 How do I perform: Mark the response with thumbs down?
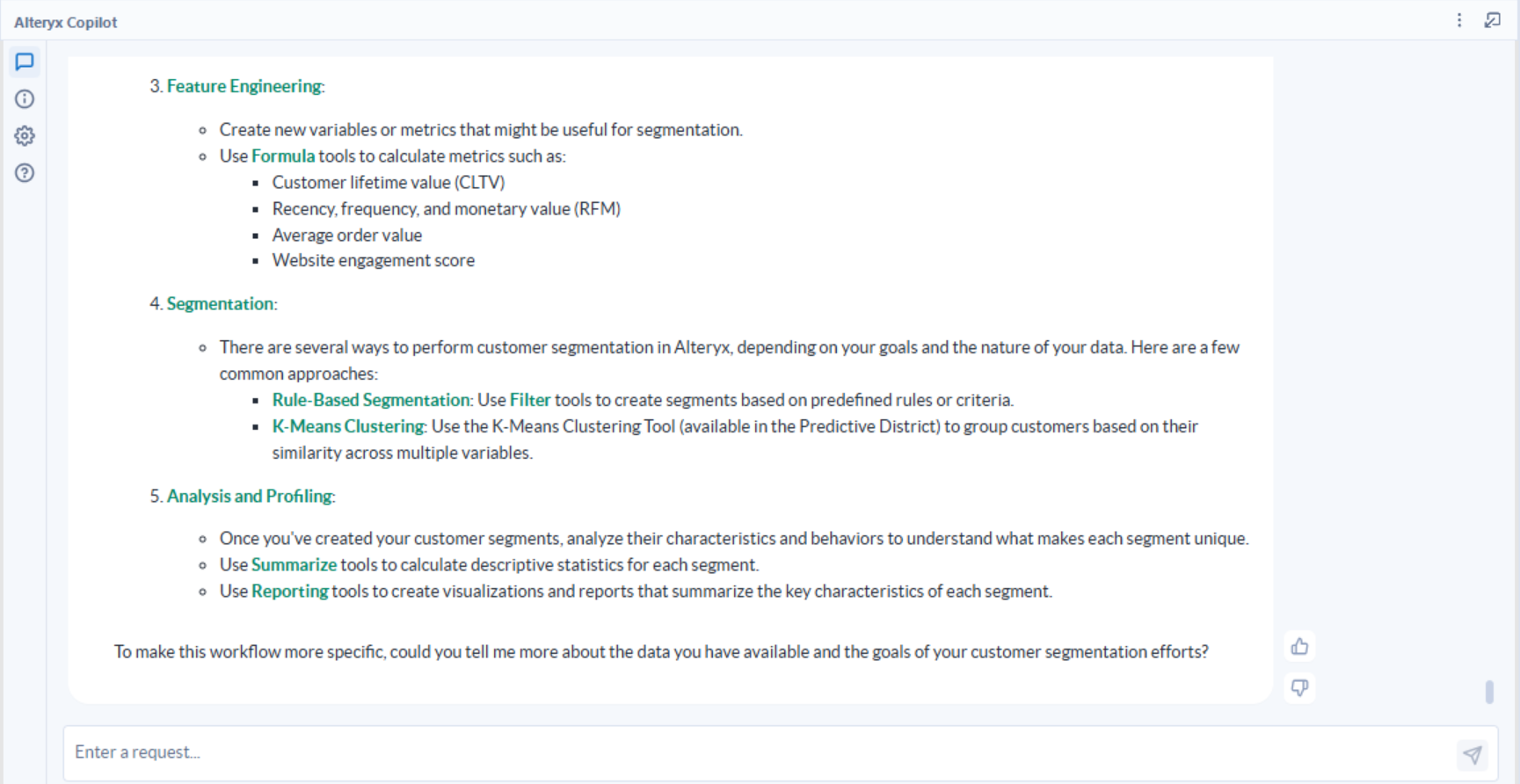pyautogui.click(x=1299, y=688)
